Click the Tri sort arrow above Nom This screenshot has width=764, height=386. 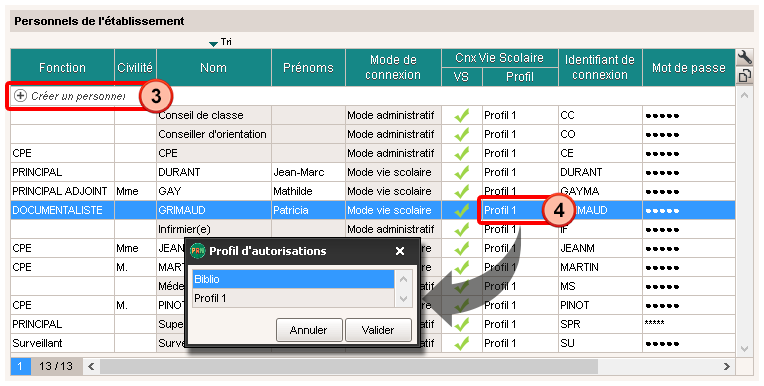[x=213, y=44]
